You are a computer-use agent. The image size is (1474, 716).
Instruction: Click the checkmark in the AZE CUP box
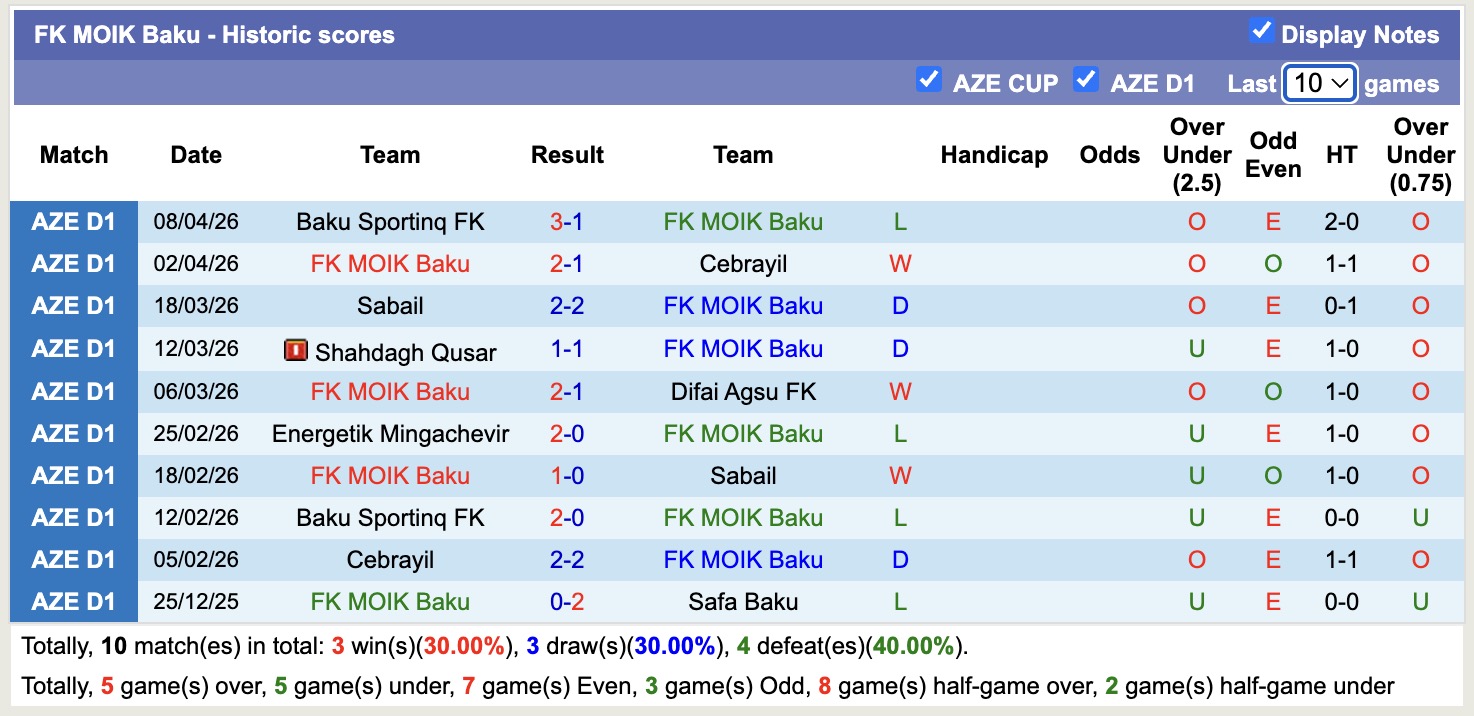pos(929,79)
